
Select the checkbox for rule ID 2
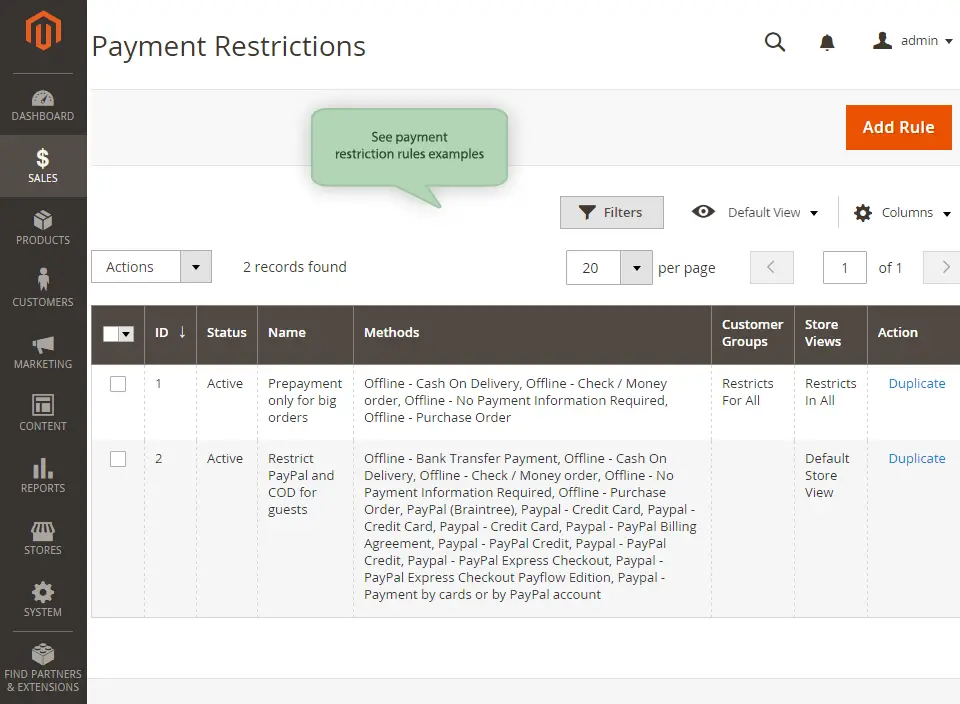click(x=118, y=458)
